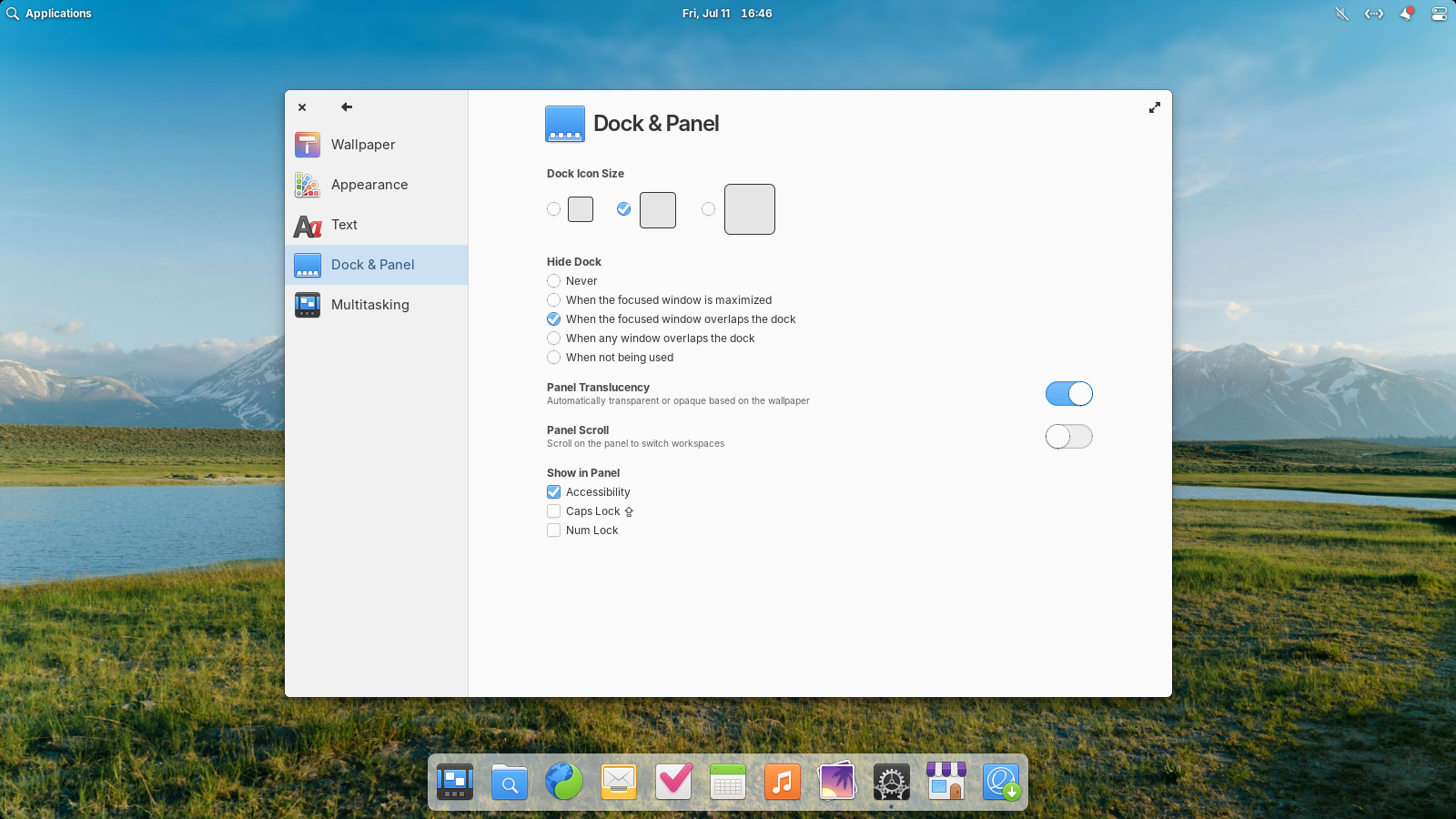
Task: Open the Multitasking settings pane
Action: 376,305
